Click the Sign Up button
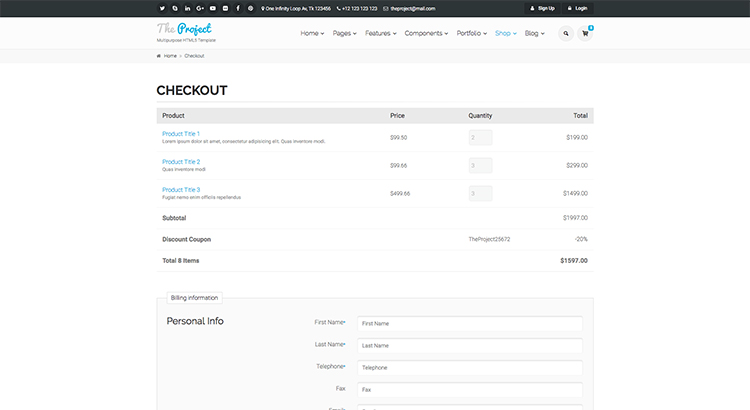This screenshot has height=410, width=750. (x=542, y=8)
